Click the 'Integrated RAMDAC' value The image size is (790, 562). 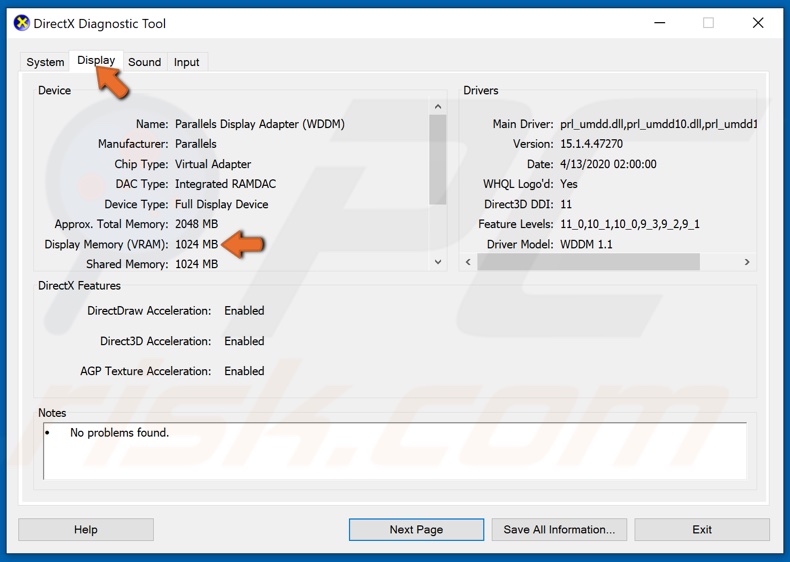click(x=225, y=184)
